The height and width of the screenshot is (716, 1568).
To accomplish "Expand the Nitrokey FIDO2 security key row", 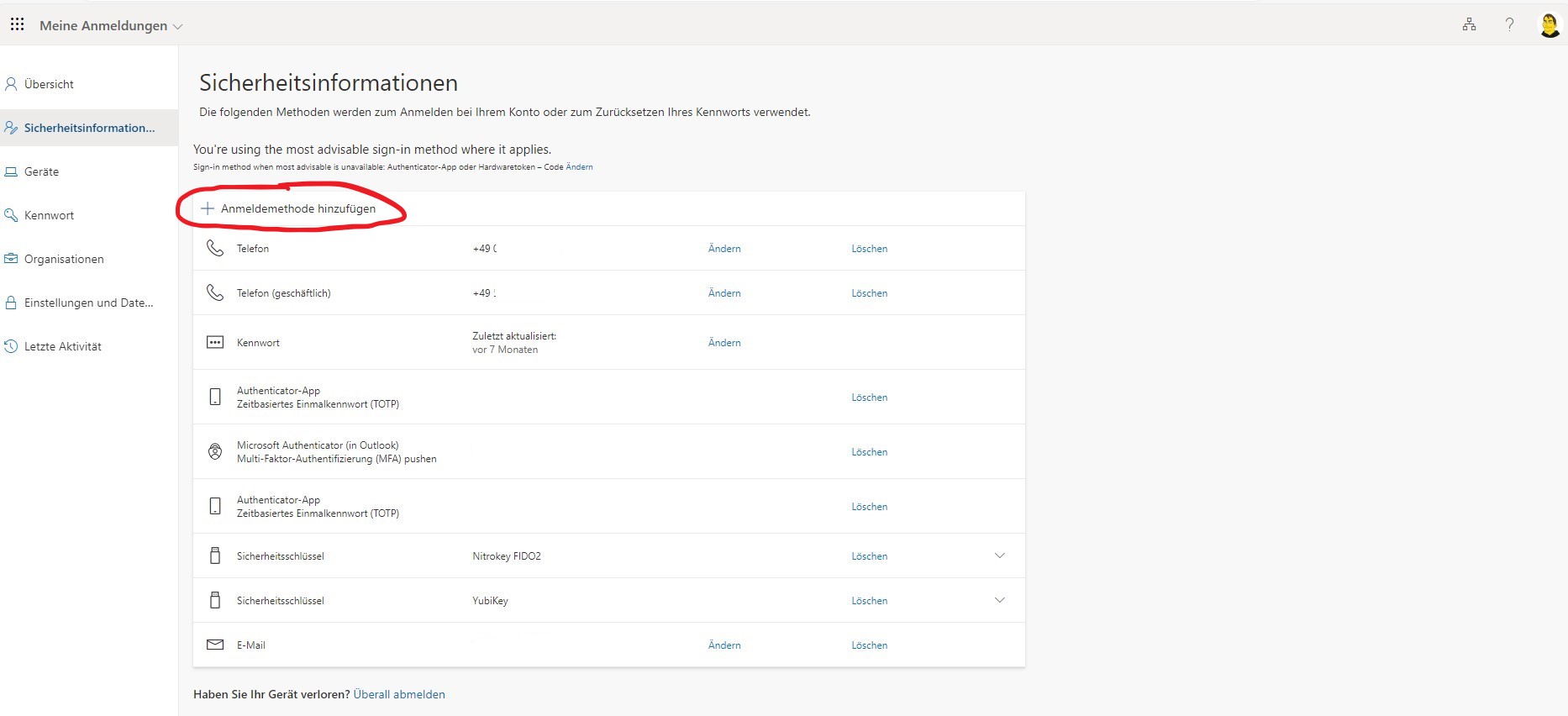I will (999, 555).
